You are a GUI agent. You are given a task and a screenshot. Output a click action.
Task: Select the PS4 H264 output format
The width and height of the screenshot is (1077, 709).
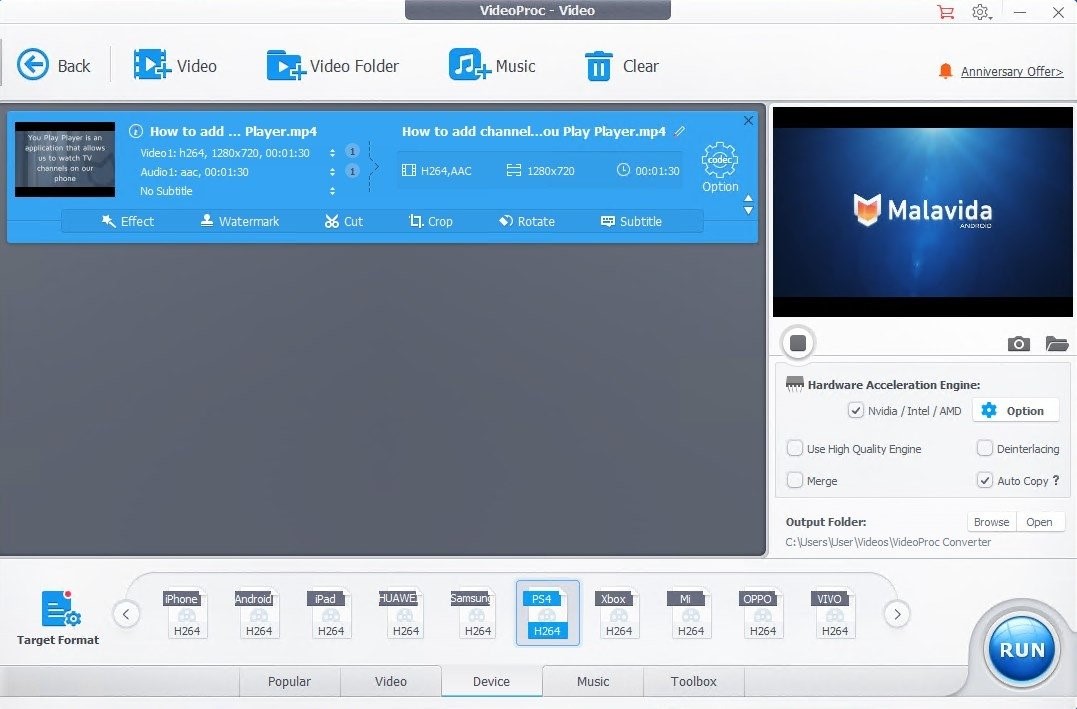coord(547,612)
